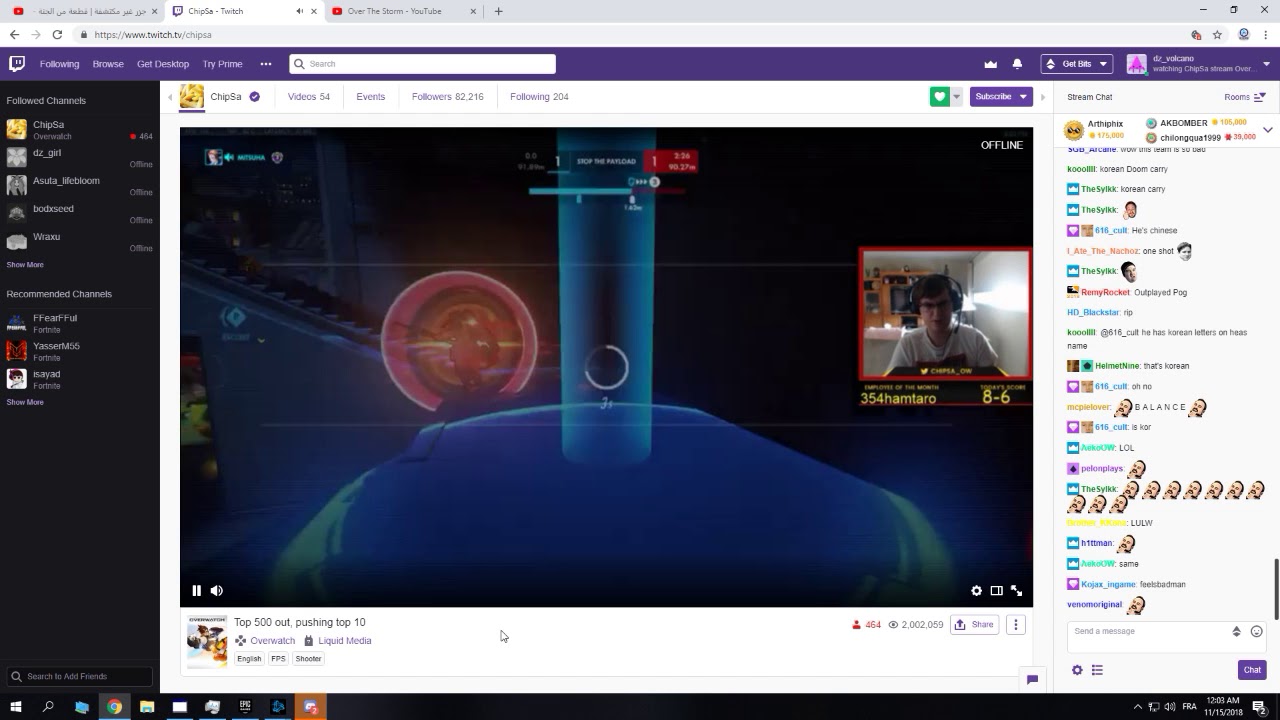
Task: Open the Following 204 tab
Action: (539, 97)
